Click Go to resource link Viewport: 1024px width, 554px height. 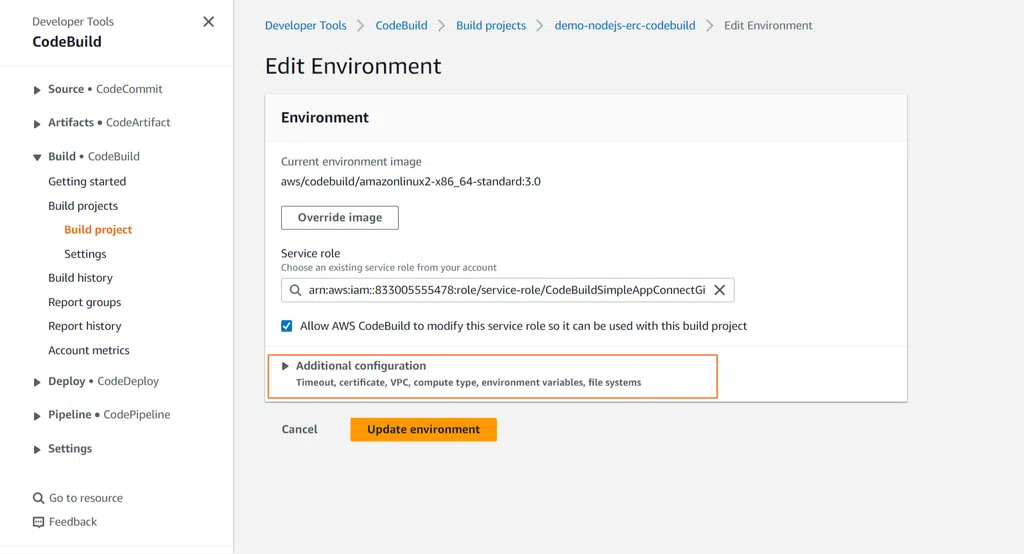pyautogui.click(x=86, y=498)
